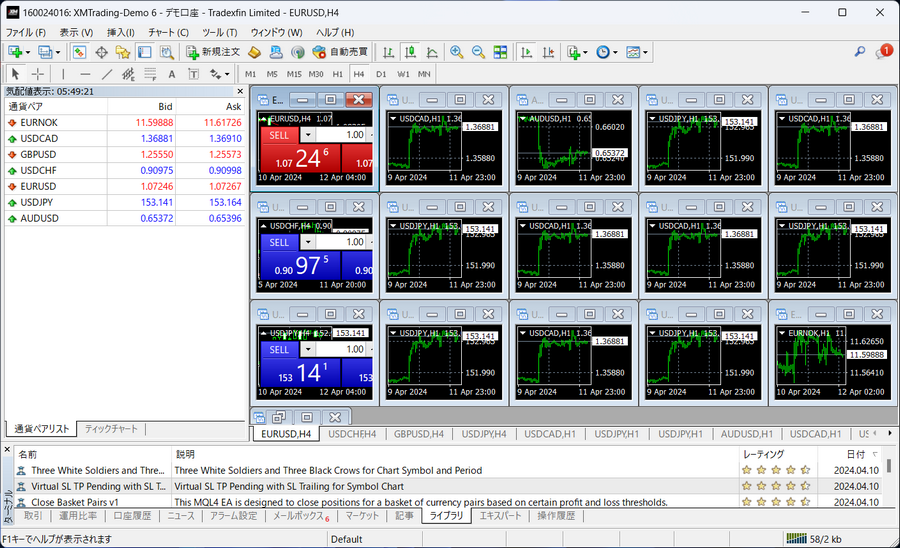Select the crosshair tool
The height and width of the screenshot is (548, 900).
37,74
